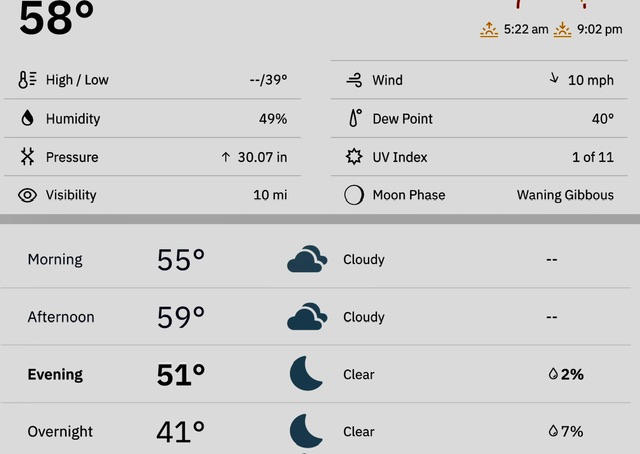Select the Overnight forecast row label
640x454 pixels.
[60, 432]
